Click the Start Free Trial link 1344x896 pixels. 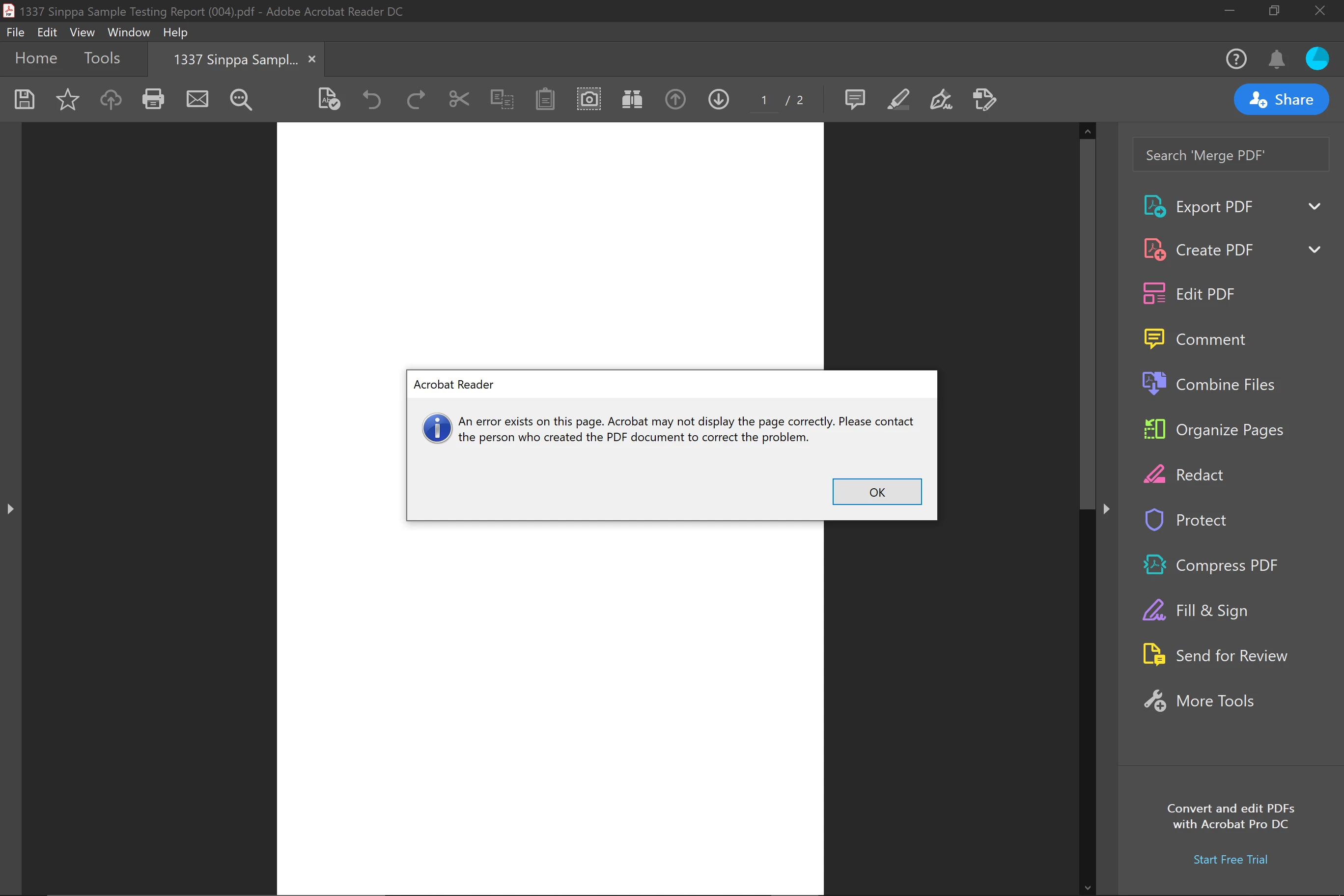tap(1230, 859)
